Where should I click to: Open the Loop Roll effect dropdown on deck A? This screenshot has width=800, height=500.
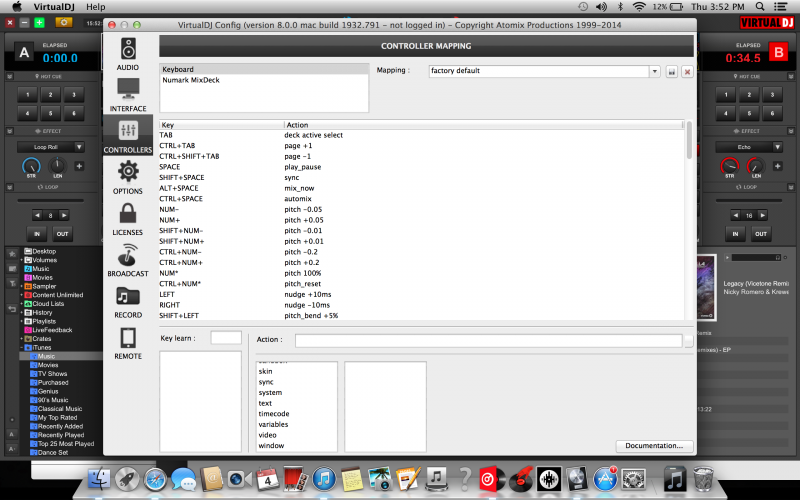(55, 147)
